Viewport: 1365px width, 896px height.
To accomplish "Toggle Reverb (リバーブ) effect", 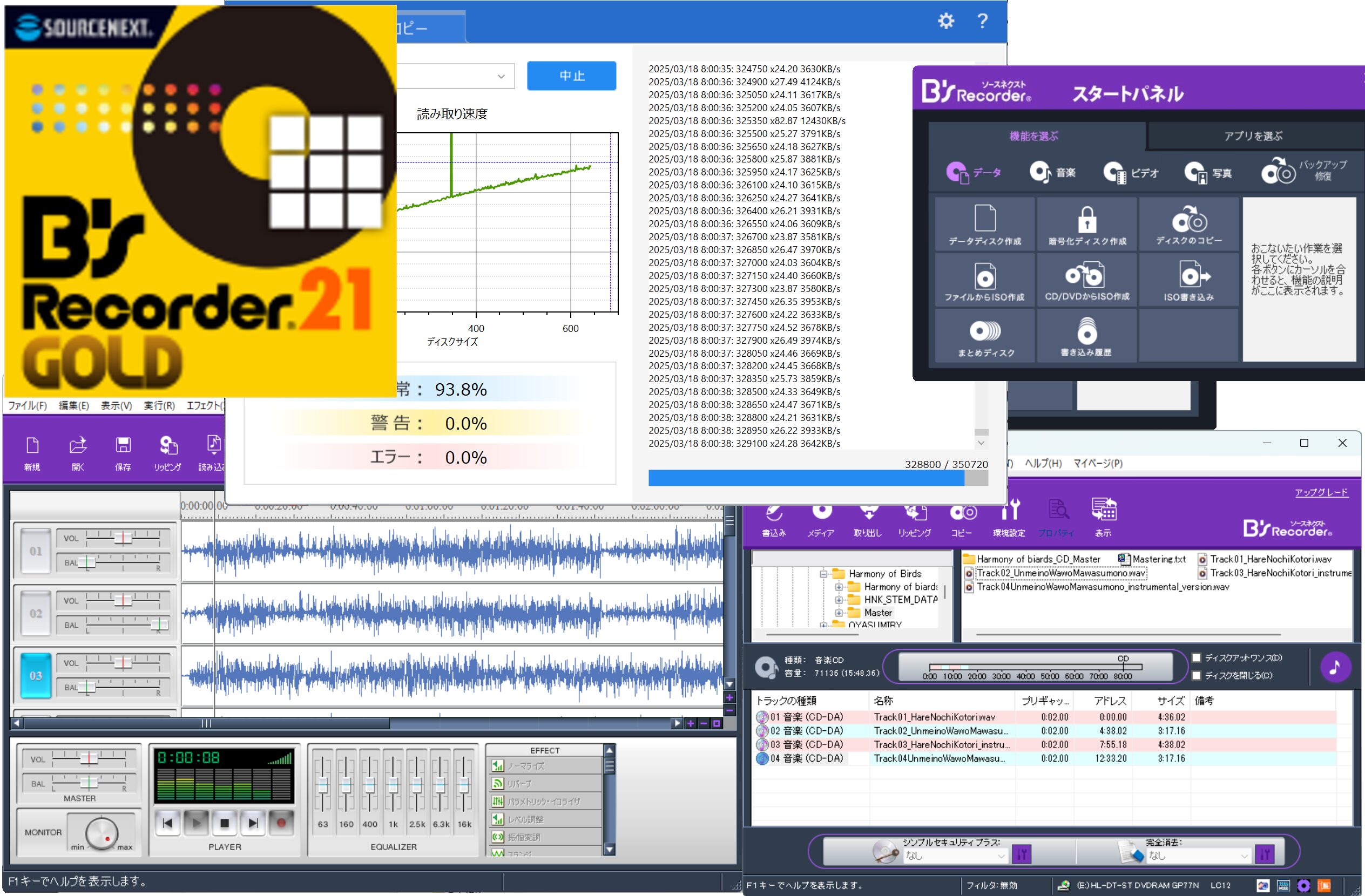I will 545,784.
